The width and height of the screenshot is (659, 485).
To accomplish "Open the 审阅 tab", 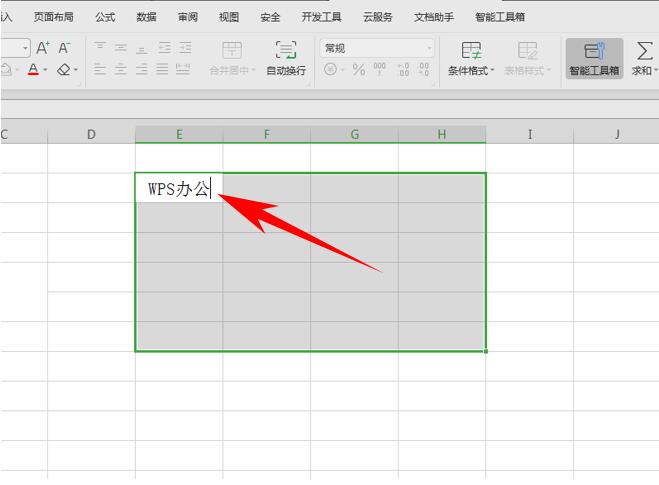I will 187,17.
